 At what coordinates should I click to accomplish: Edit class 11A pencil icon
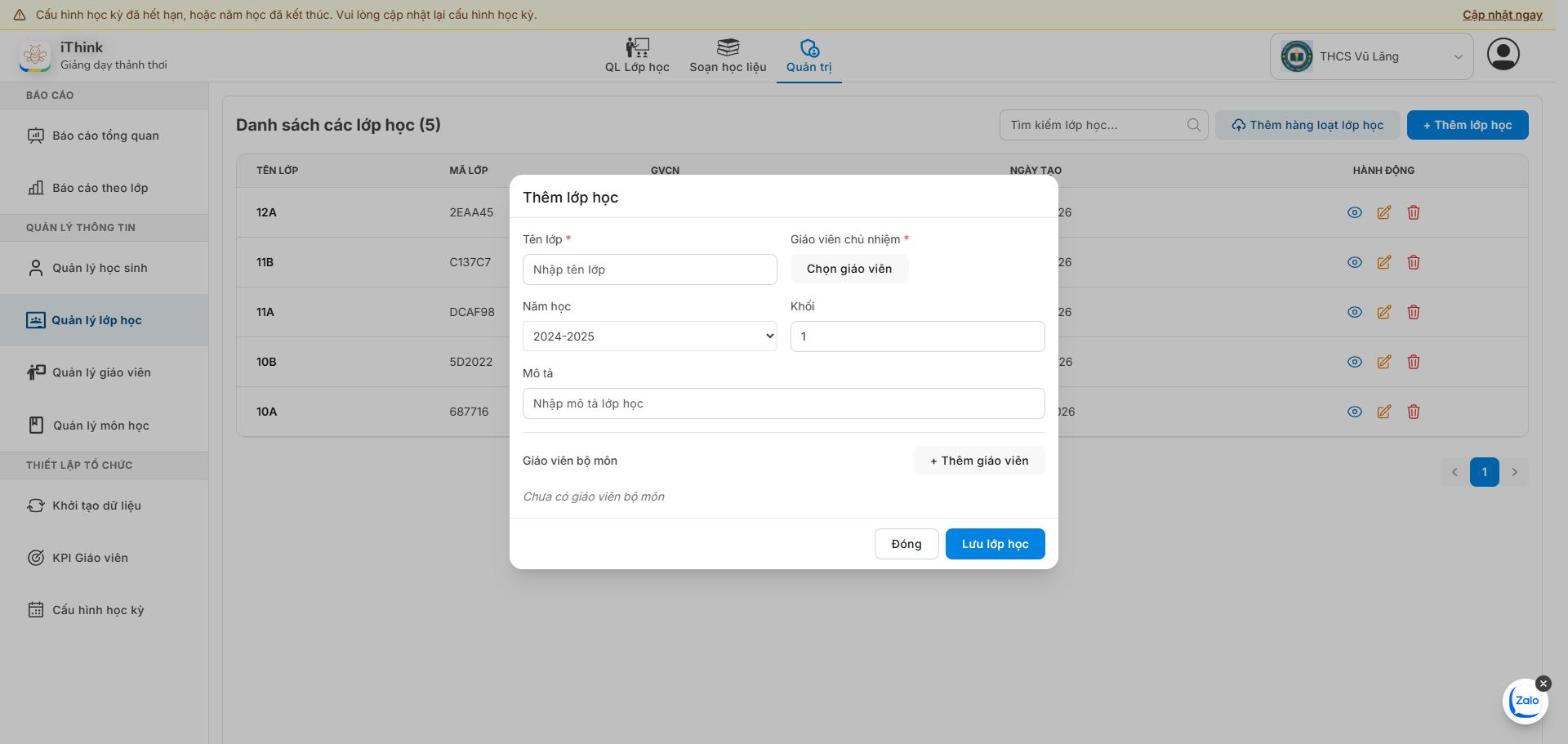tap(1384, 312)
